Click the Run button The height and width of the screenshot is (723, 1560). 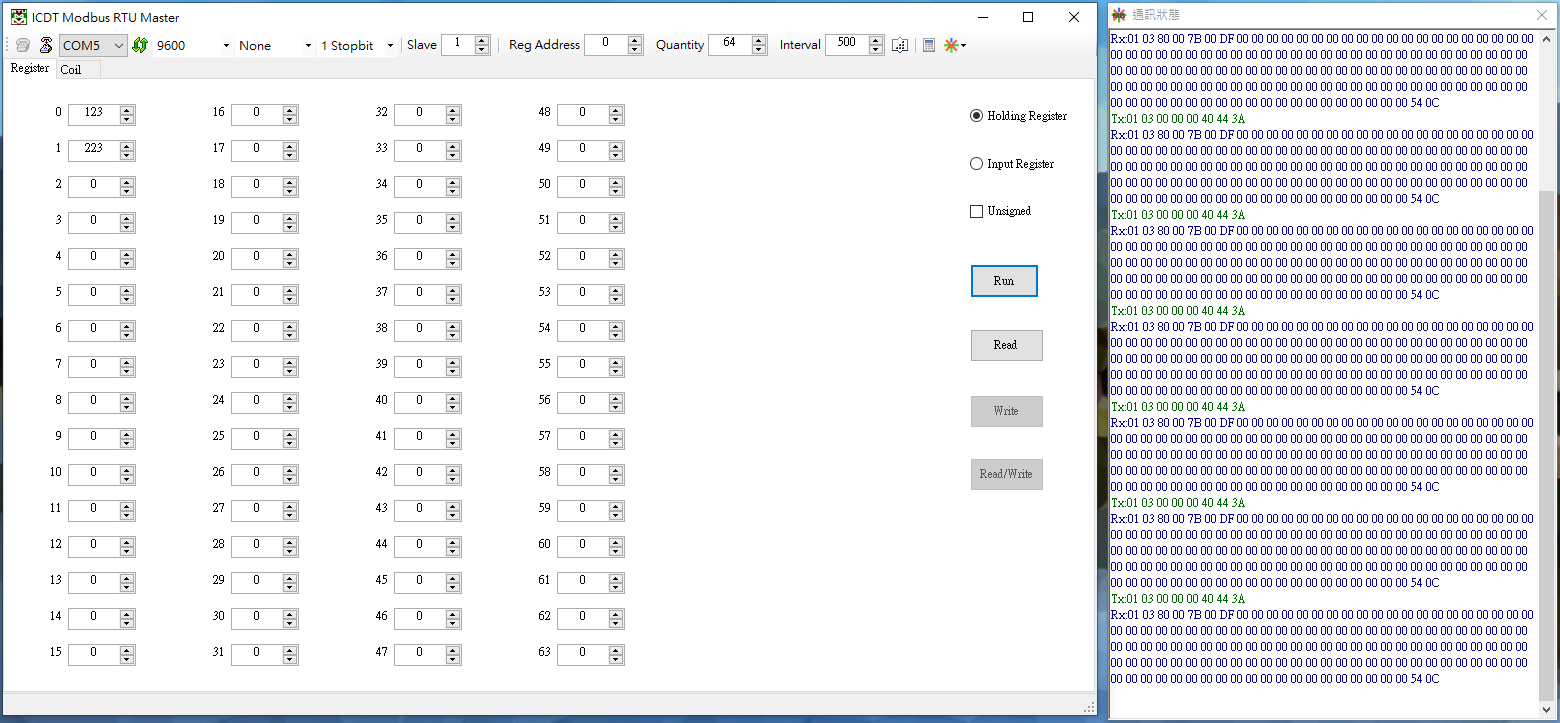pyautogui.click(x=1004, y=281)
